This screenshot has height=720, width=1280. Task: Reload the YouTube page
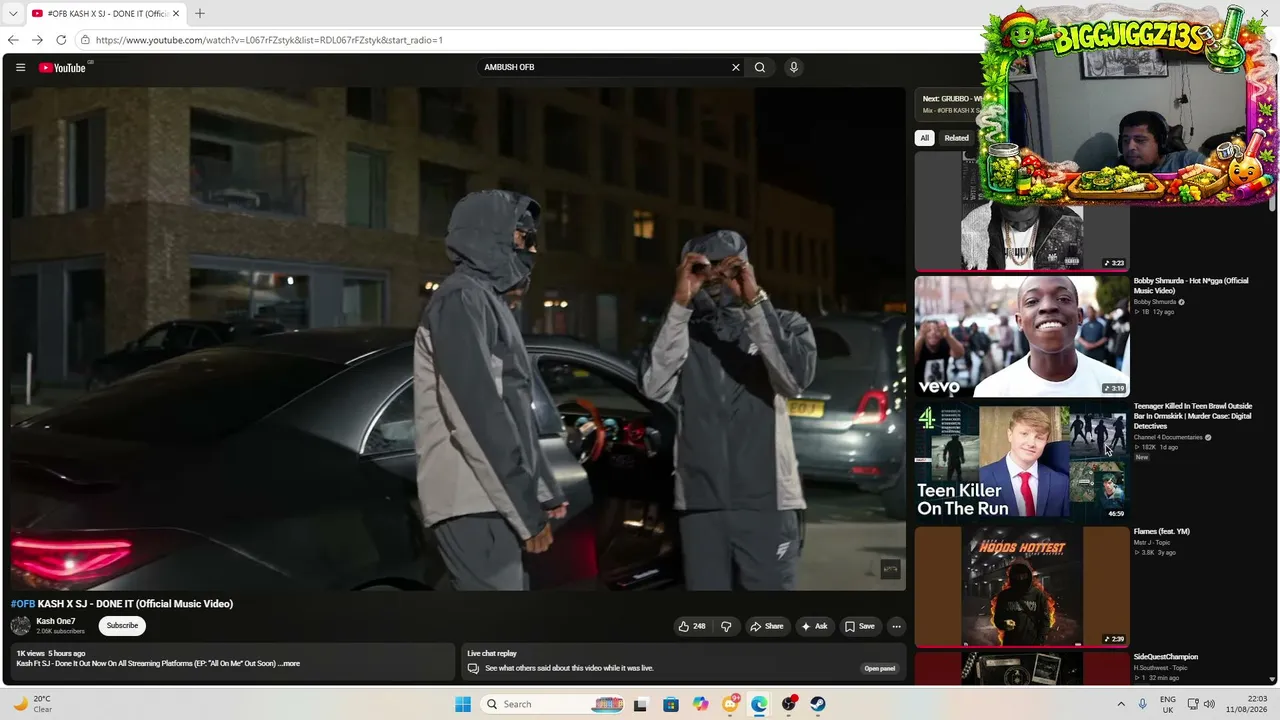[61, 40]
